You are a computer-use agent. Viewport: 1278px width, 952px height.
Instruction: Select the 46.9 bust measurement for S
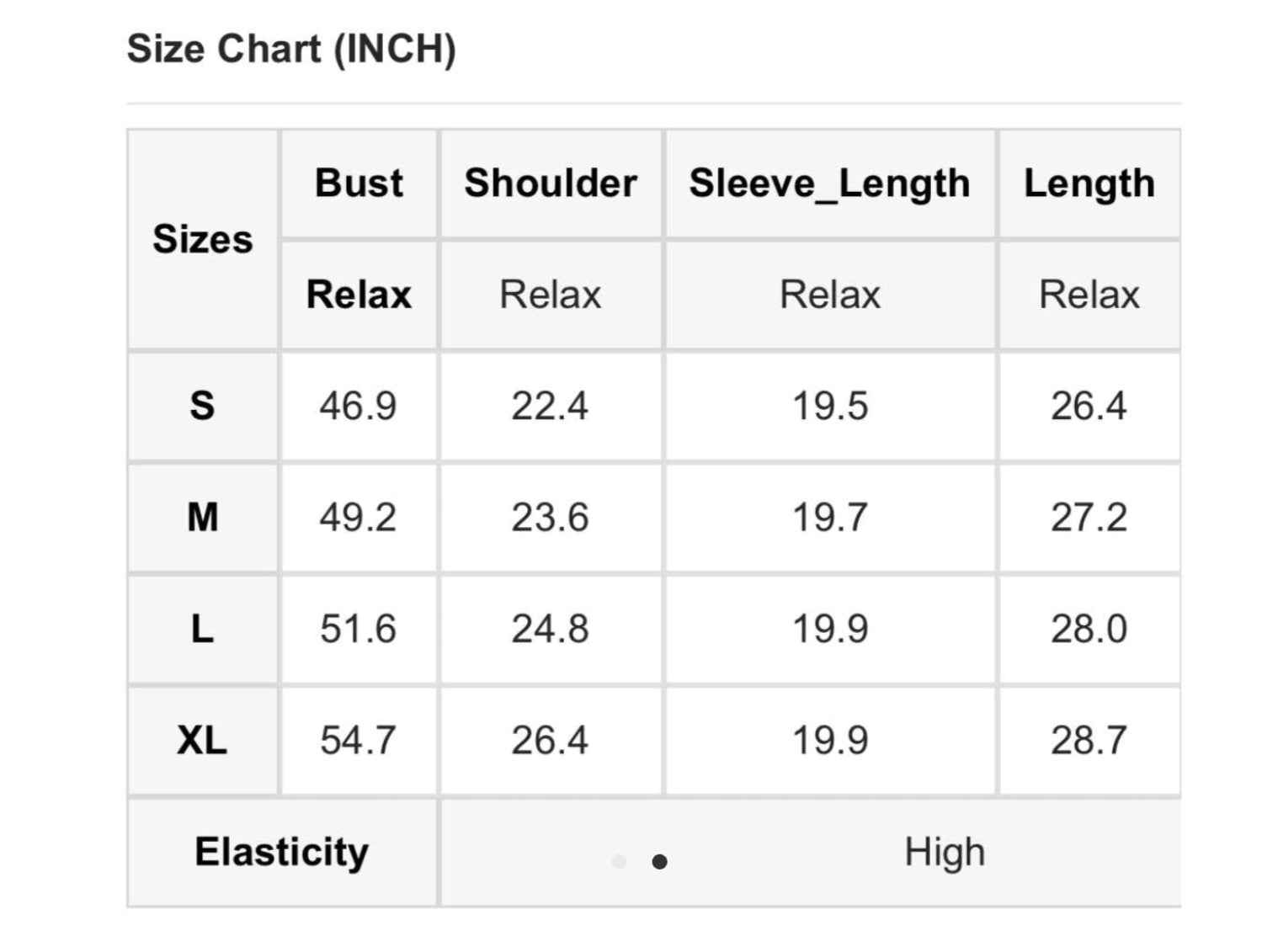point(358,406)
